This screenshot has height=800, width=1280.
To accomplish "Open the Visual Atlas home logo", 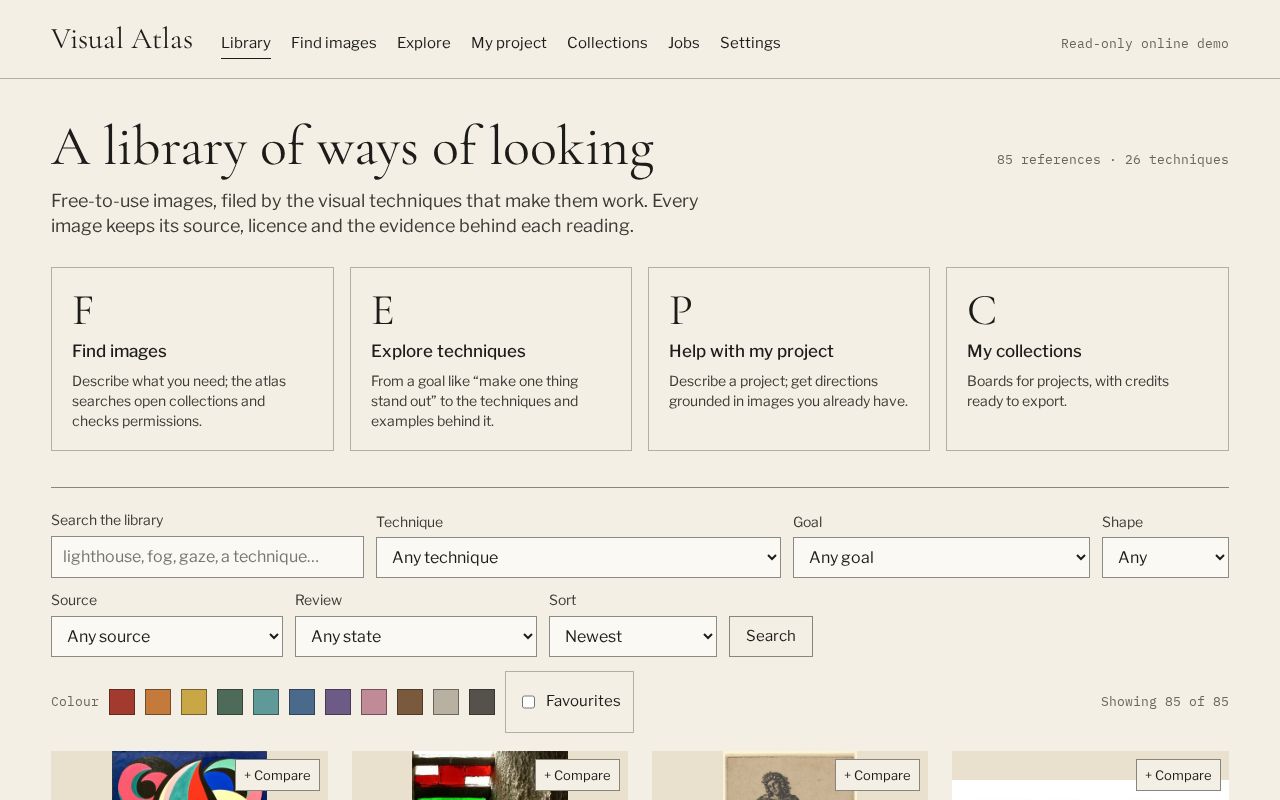I will click(x=122, y=40).
